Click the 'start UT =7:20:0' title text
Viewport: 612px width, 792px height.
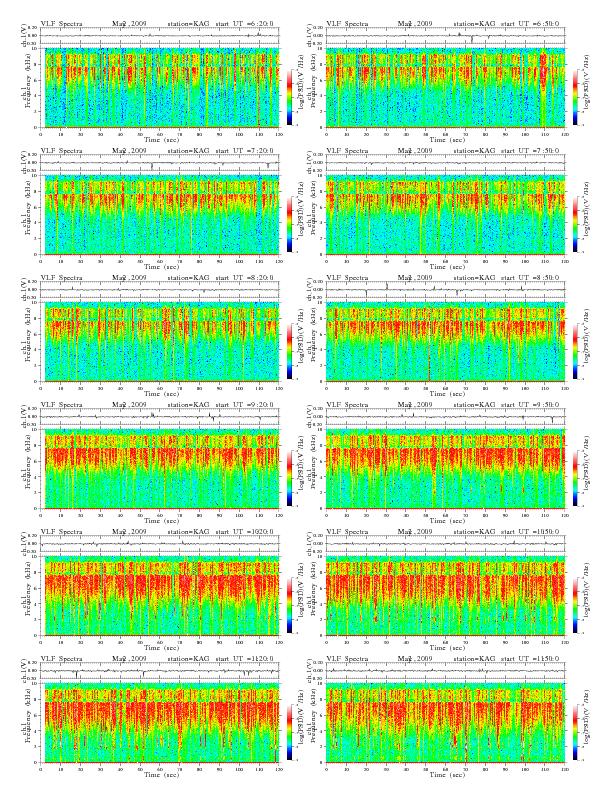point(244,151)
